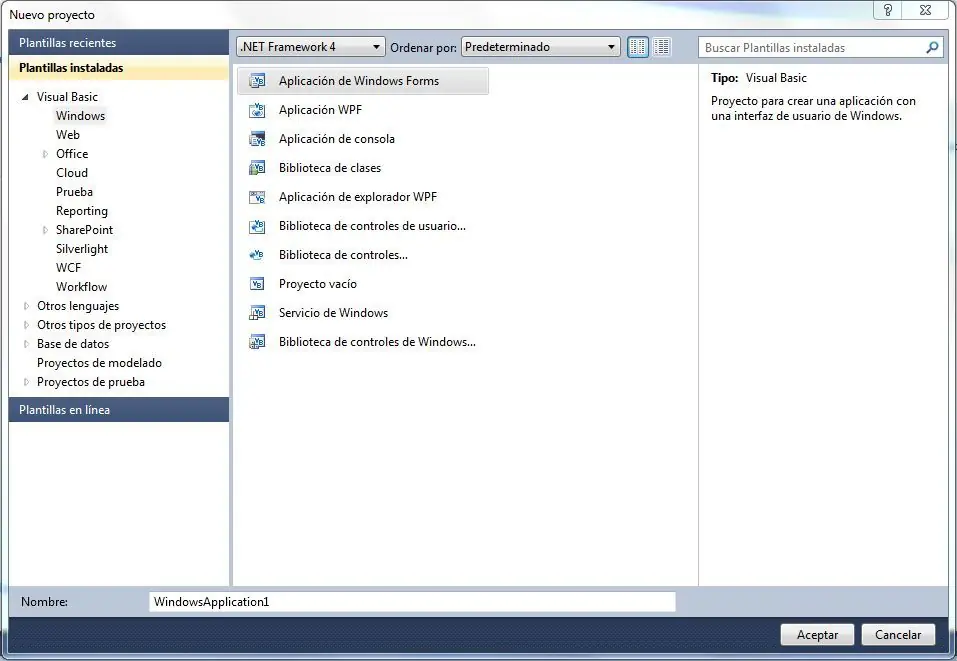The height and width of the screenshot is (661, 957).
Task: Close the Nuevo proyecto dialog
Action: click(x=925, y=10)
